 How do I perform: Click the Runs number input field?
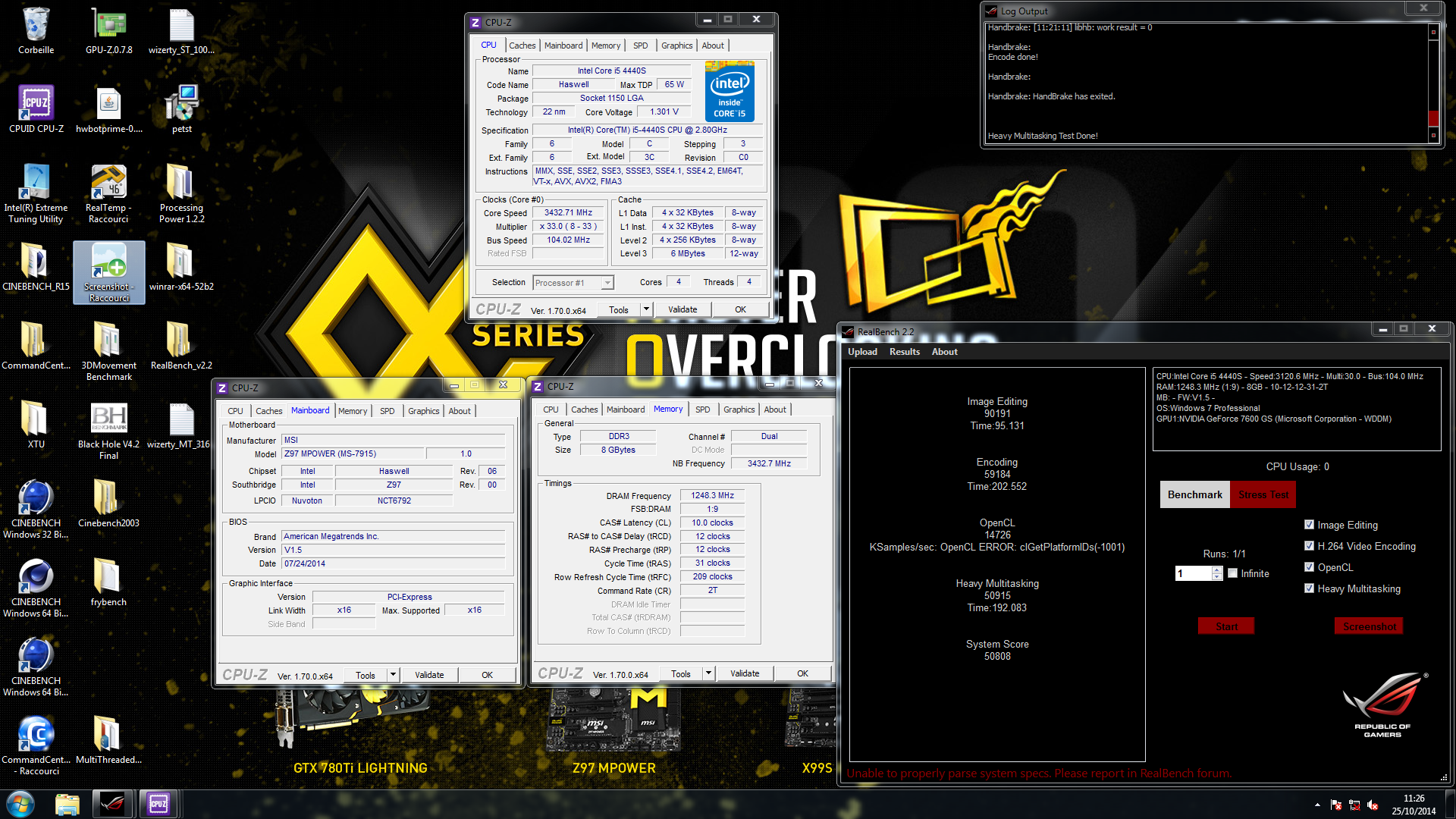(1194, 573)
